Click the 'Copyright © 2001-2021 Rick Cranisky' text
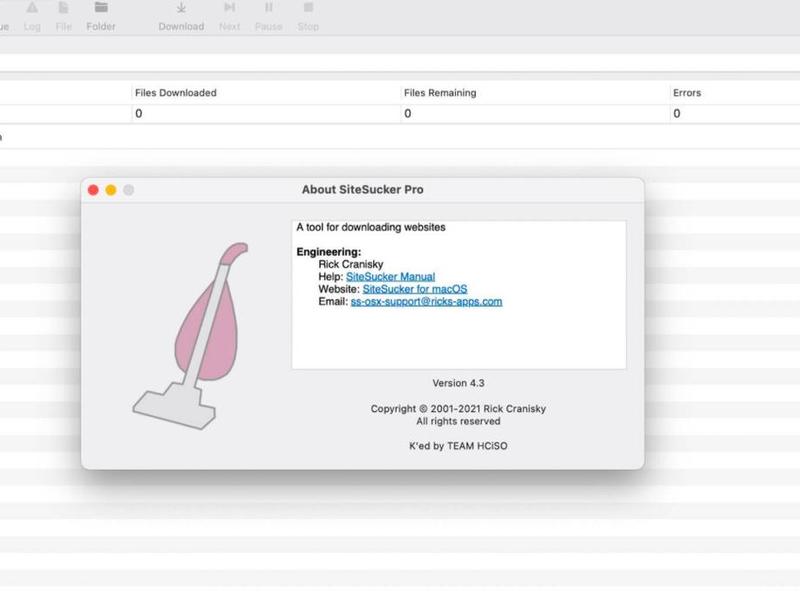Image resolution: width=800 pixels, height=600 pixels. pos(458,409)
